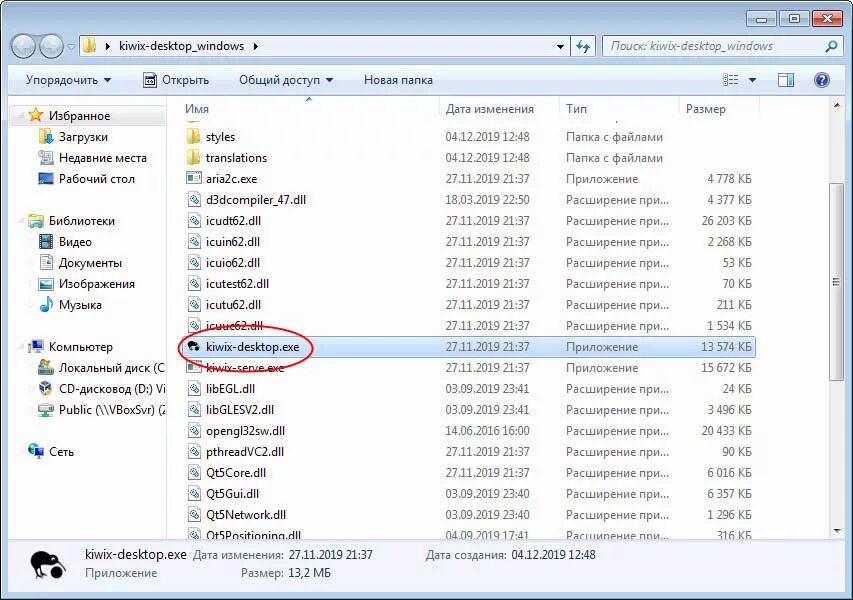Select Избранное in the navigation pane

pos(79,116)
